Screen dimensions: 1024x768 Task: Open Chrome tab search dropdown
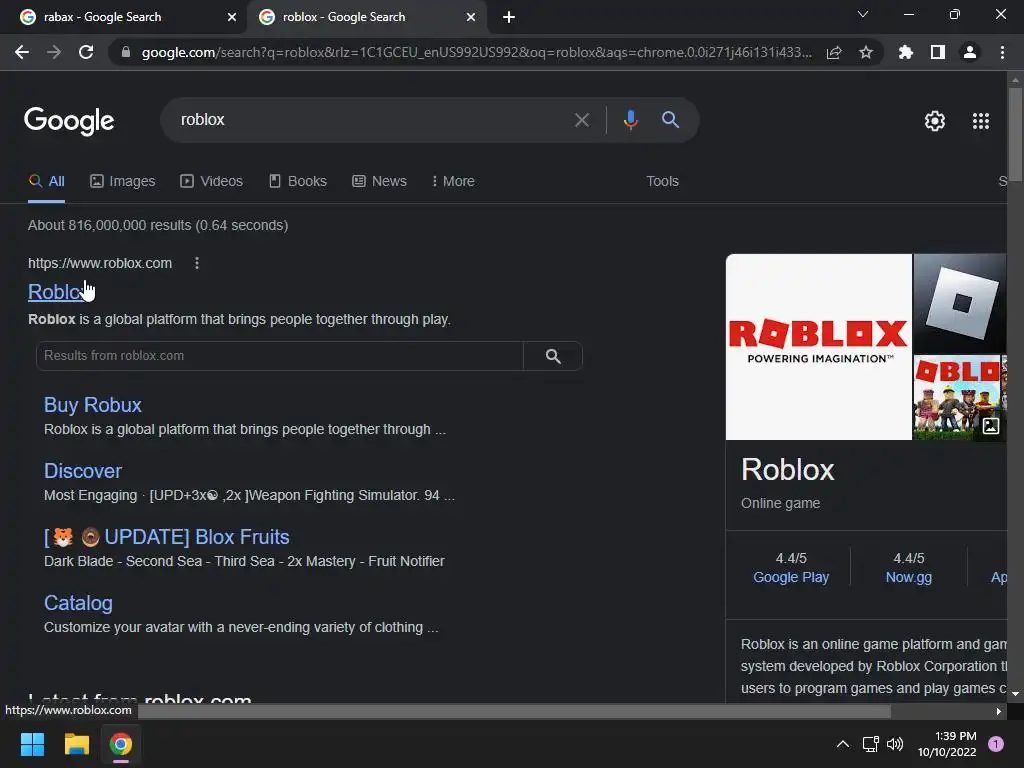[863, 14]
